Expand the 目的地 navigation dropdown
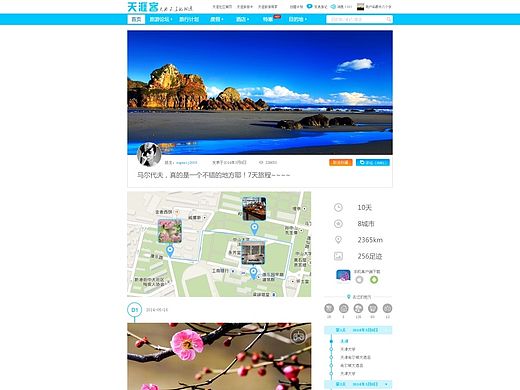This screenshot has width=520, height=390. pyautogui.click(x=297, y=19)
